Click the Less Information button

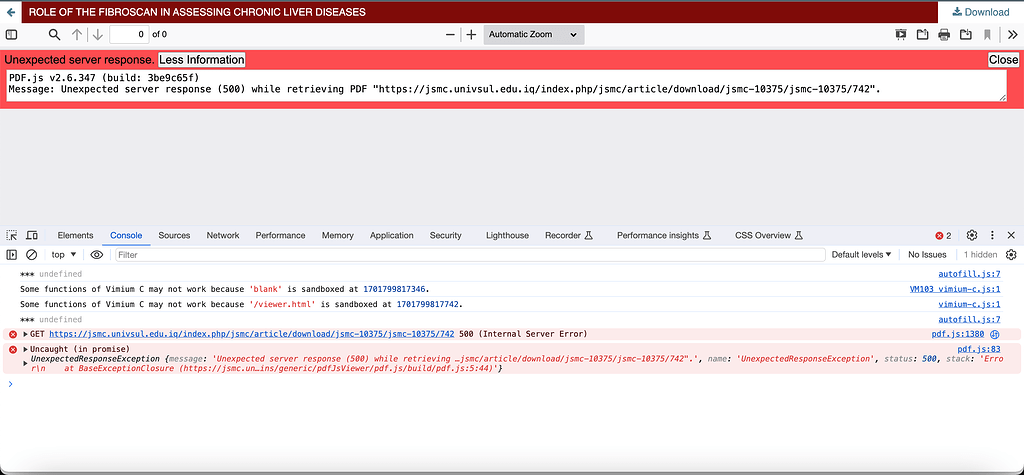point(202,59)
